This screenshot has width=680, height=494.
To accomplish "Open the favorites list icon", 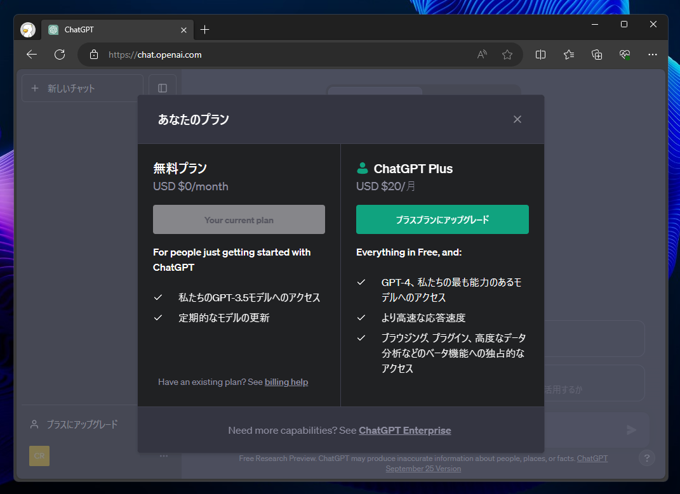I will pos(569,55).
